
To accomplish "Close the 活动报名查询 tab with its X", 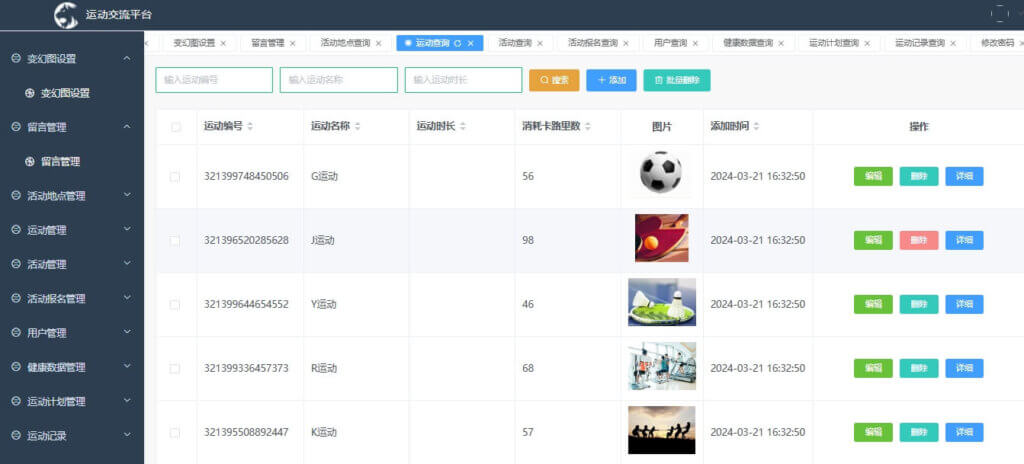I will click(x=626, y=43).
